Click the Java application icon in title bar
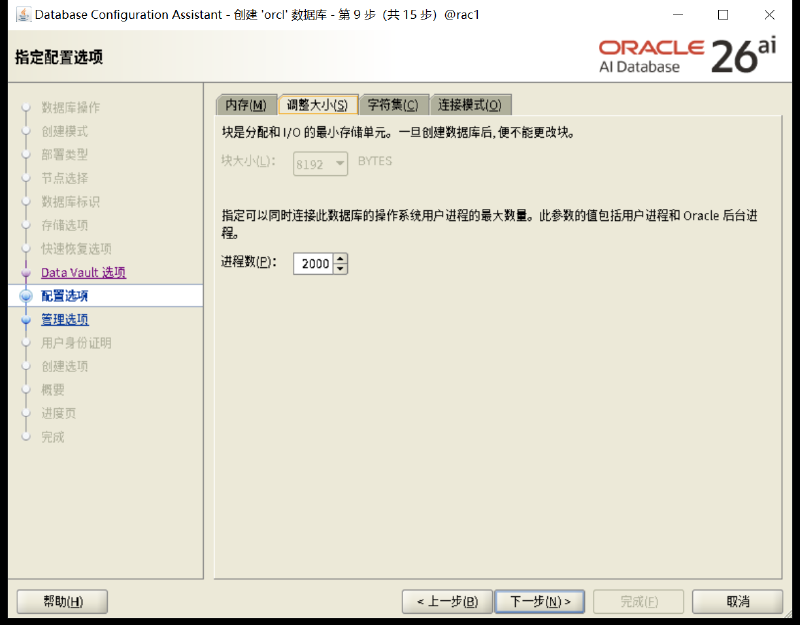Screen dimensions: 800x625 pyautogui.click(x=23, y=14)
